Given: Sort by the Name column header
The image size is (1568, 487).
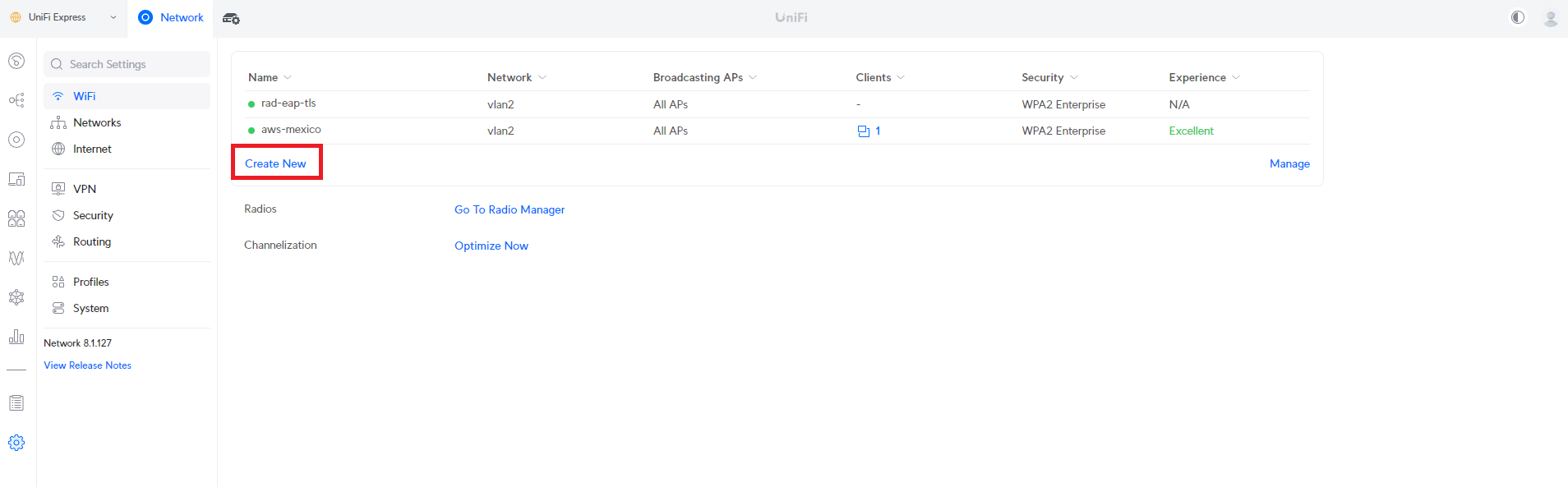Looking at the screenshot, I should coord(263,77).
